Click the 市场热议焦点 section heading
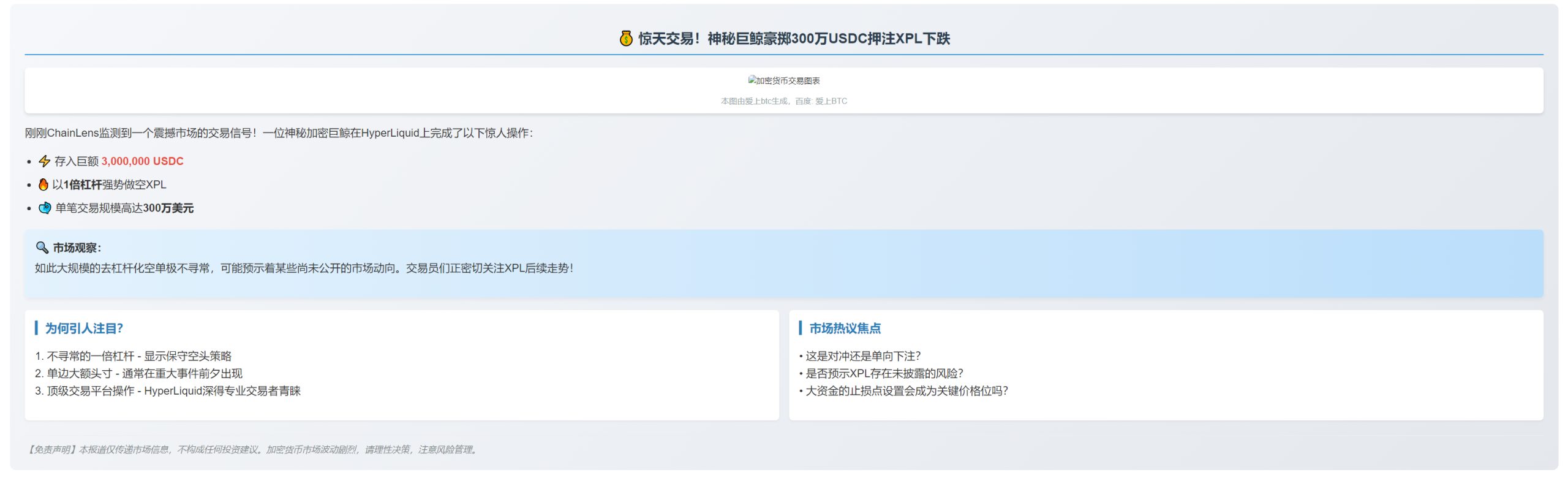The height and width of the screenshot is (486, 1568). click(845, 328)
